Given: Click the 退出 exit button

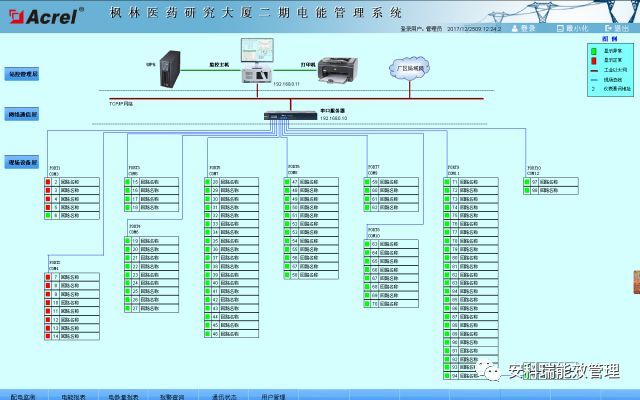Looking at the screenshot, I should pos(615,29).
